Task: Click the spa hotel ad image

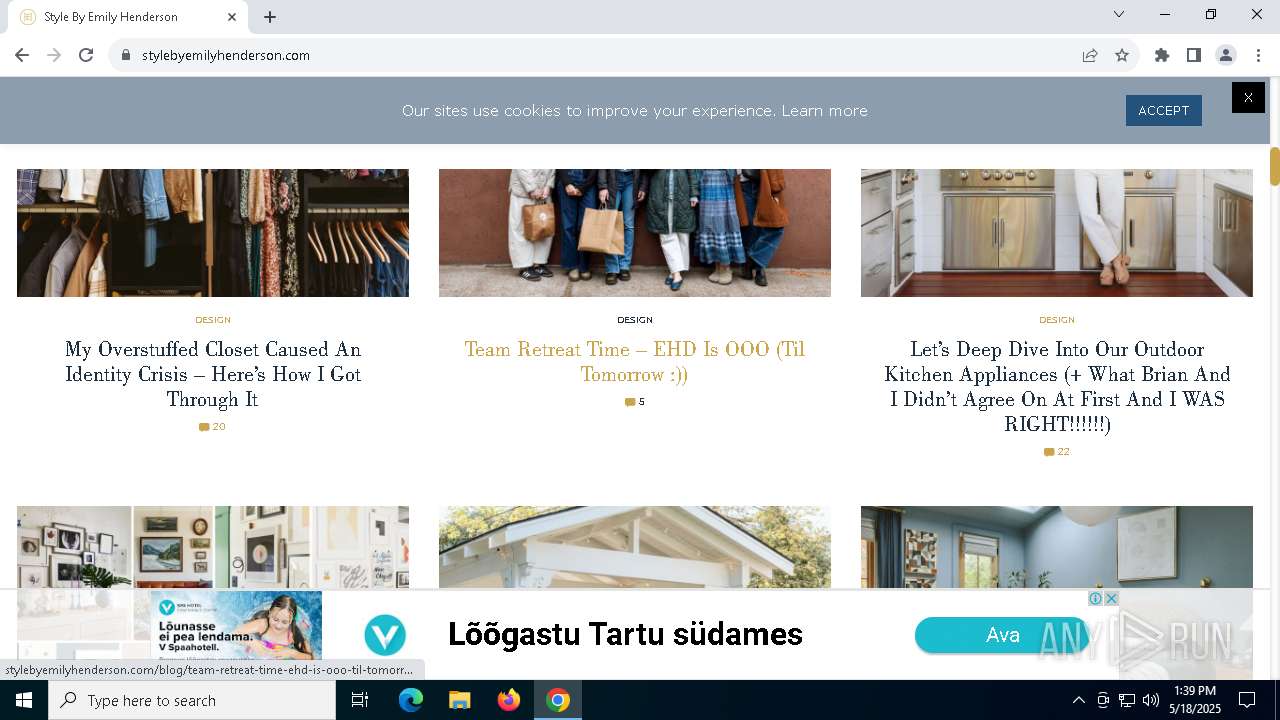Action: pyautogui.click(x=236, y=626)
